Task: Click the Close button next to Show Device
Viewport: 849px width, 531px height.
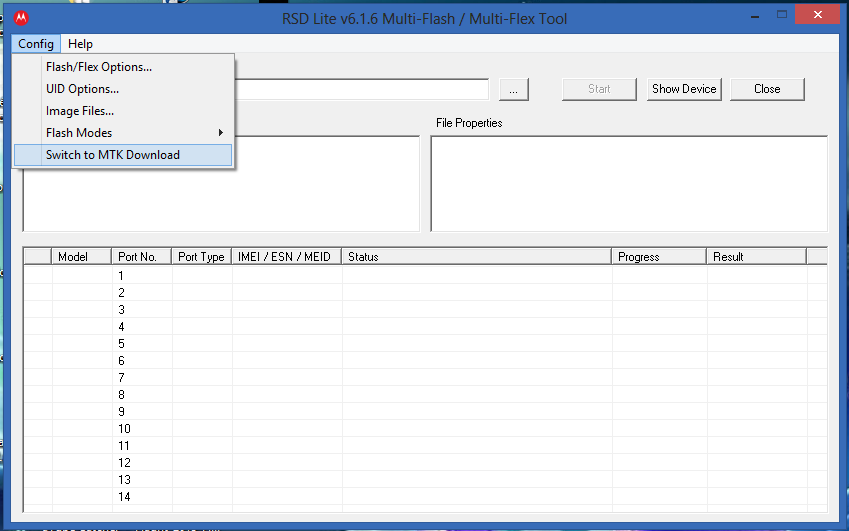Action: pos(767,89)
